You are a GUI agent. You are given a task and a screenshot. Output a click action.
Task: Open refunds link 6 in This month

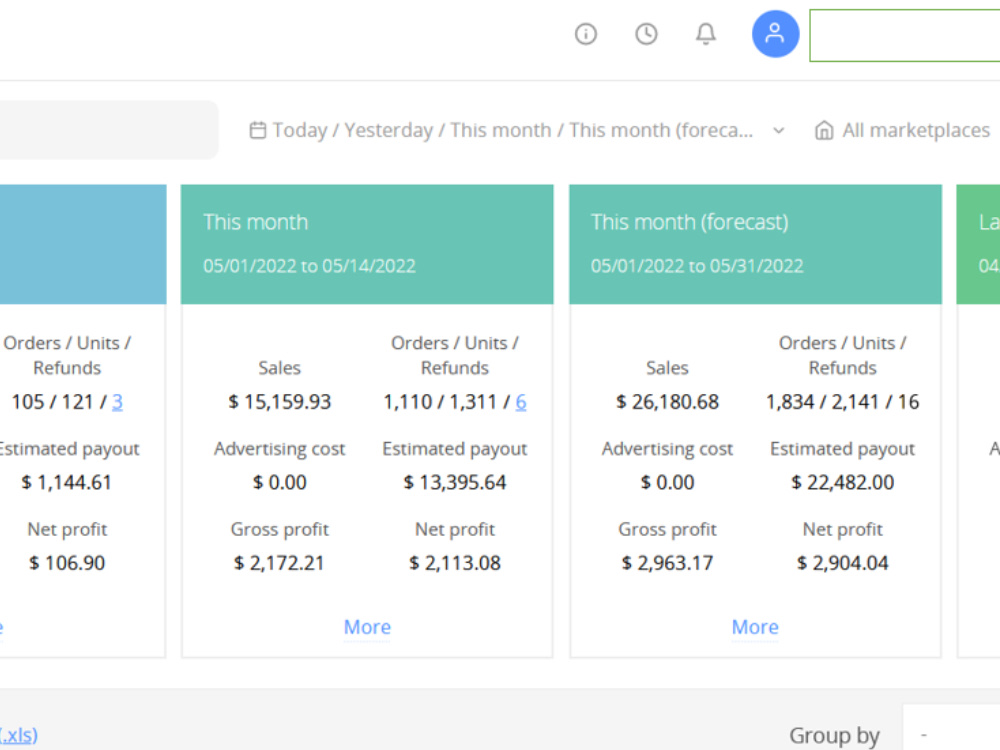521,402
